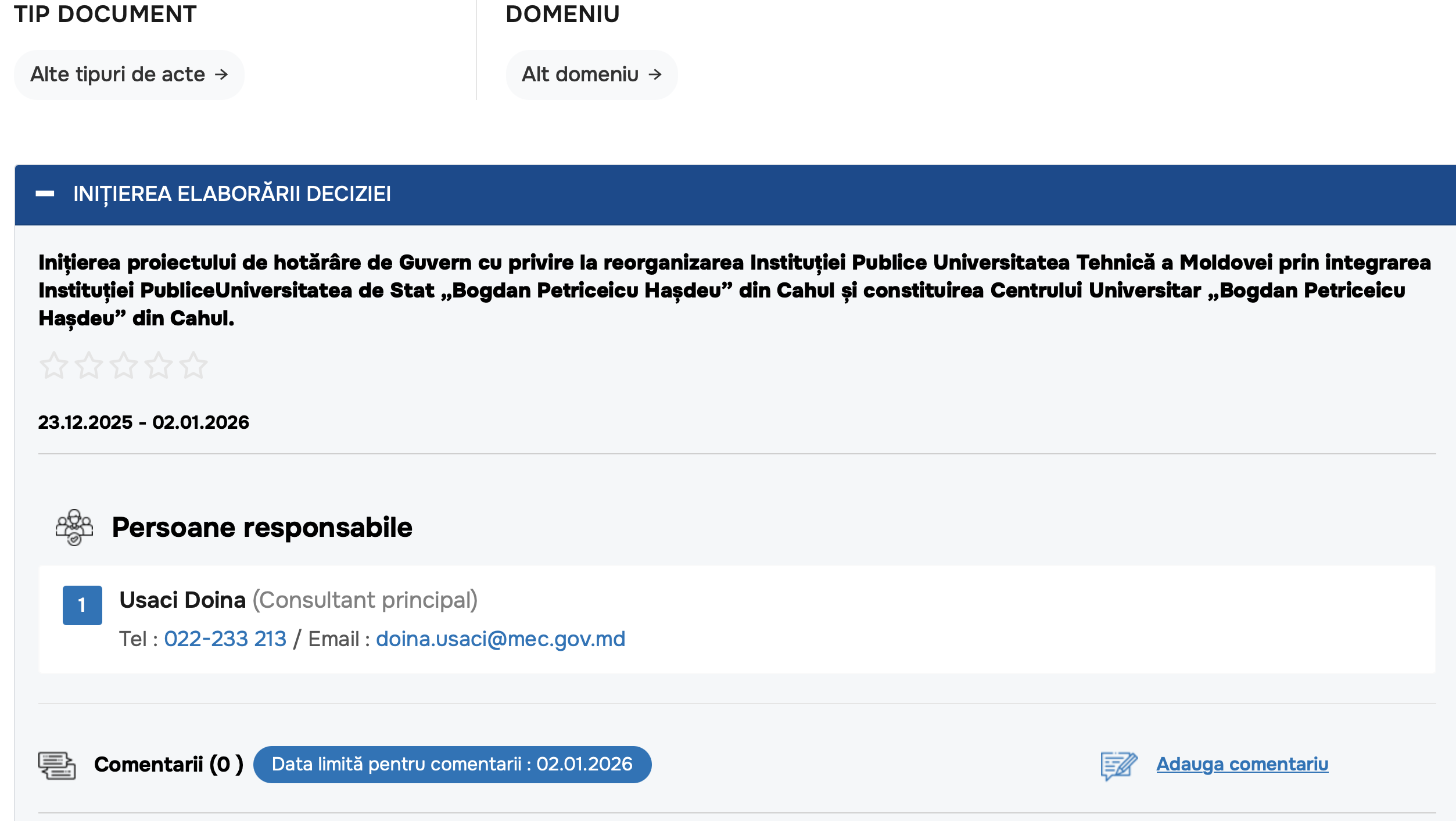
Task: Email doina.usaci@mec.gov.md
Action: (500, 639)
